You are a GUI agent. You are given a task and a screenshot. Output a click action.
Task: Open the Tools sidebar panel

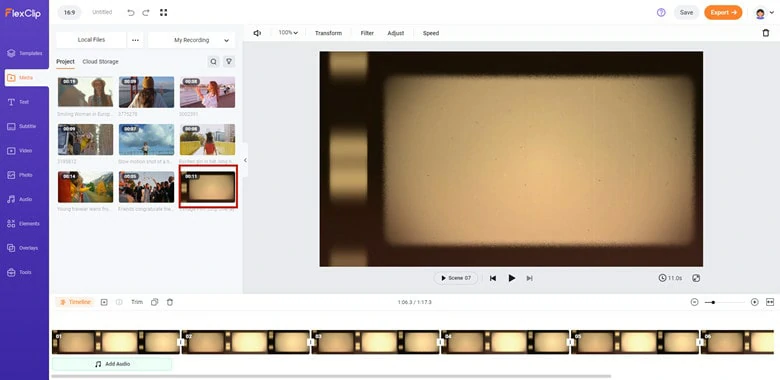(20, 272)
